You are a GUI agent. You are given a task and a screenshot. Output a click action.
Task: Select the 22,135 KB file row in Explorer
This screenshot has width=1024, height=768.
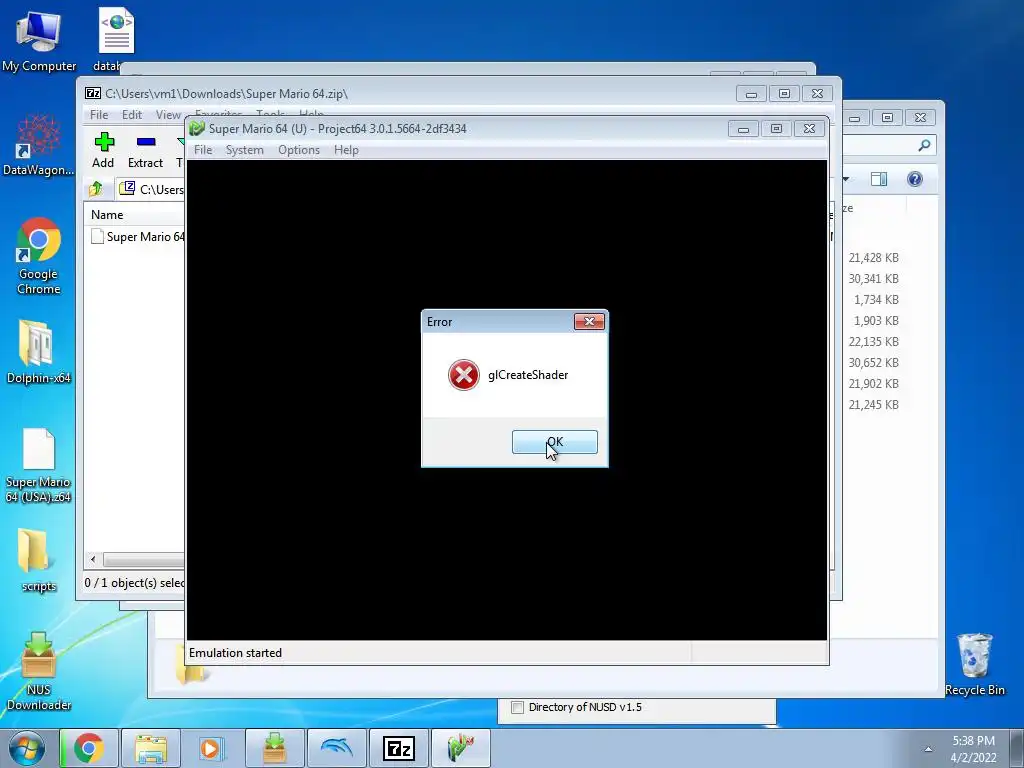[873, 342]
